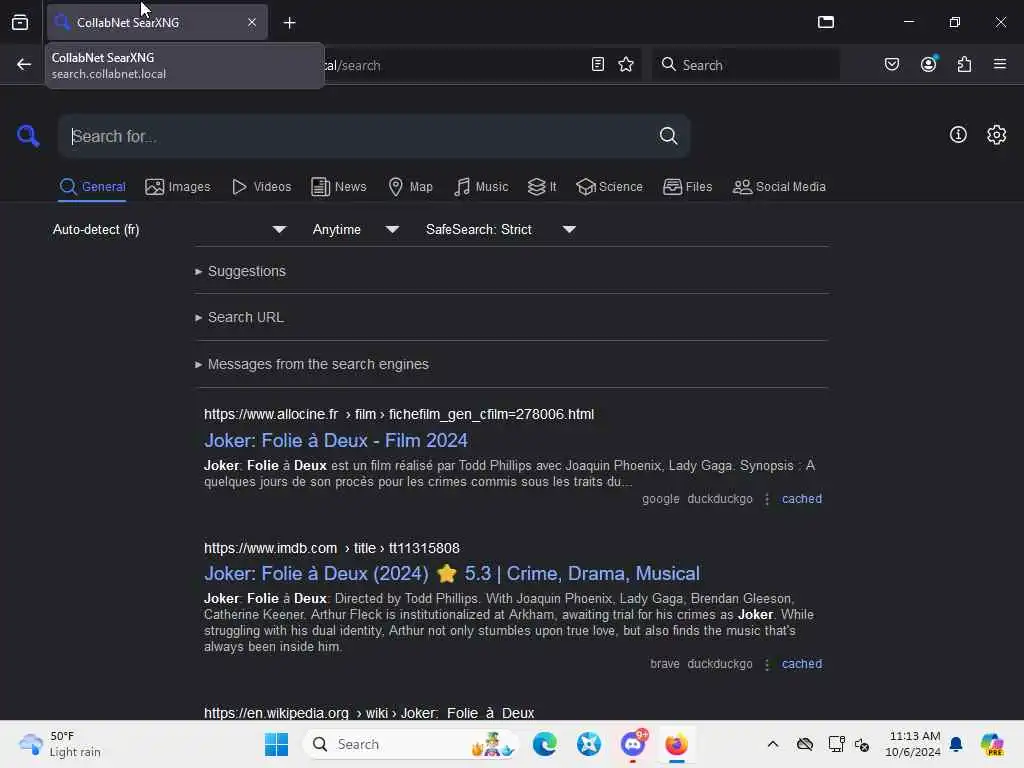Open the Firefox account icon
Screen dimensions: 1024x768
tap(929, 64)
